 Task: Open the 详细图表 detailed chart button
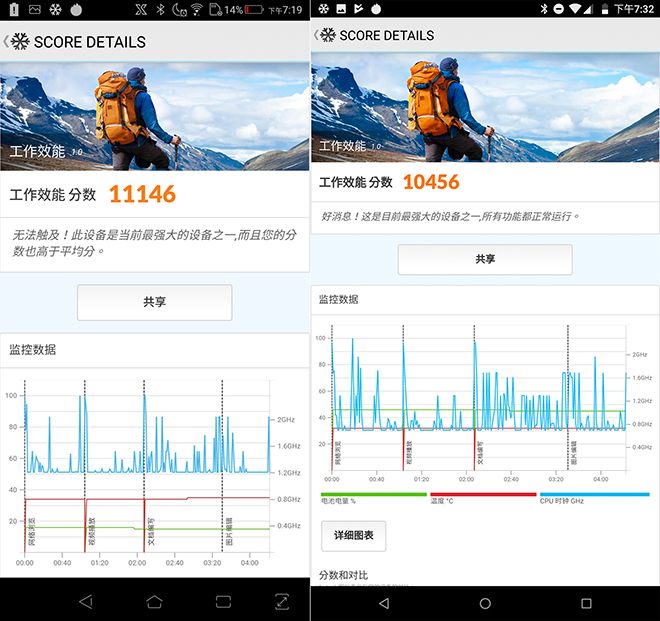point(354,536)
